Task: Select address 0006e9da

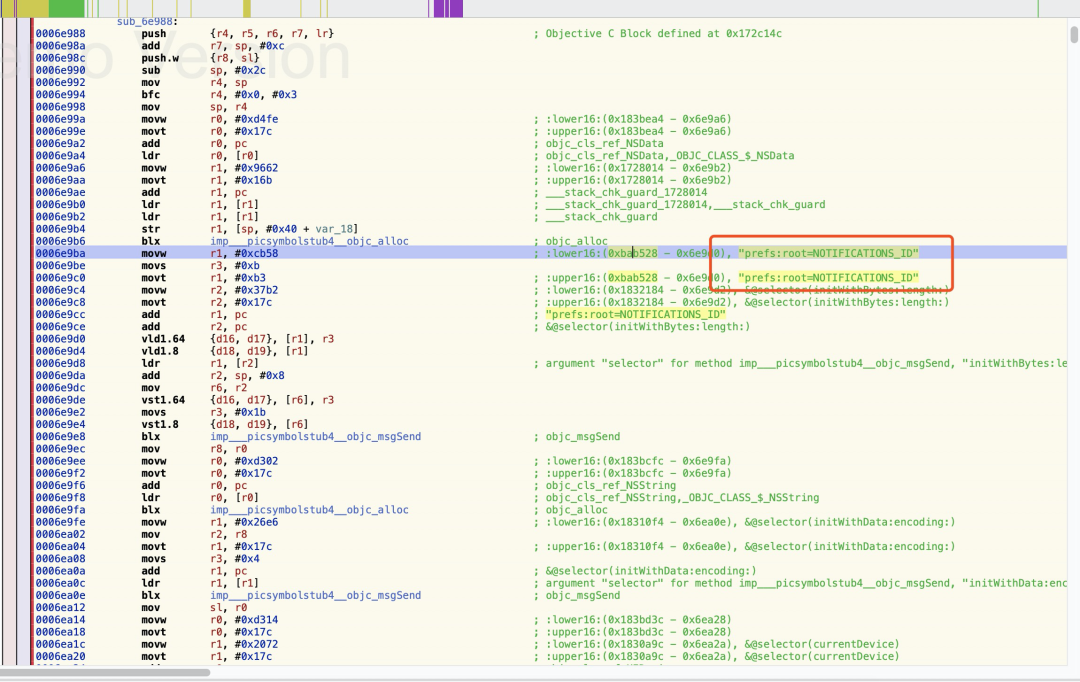Action: [61, 375]
